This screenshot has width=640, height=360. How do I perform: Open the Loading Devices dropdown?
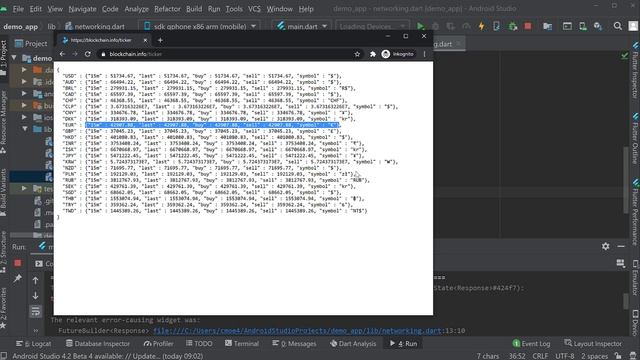coord(371,26)
